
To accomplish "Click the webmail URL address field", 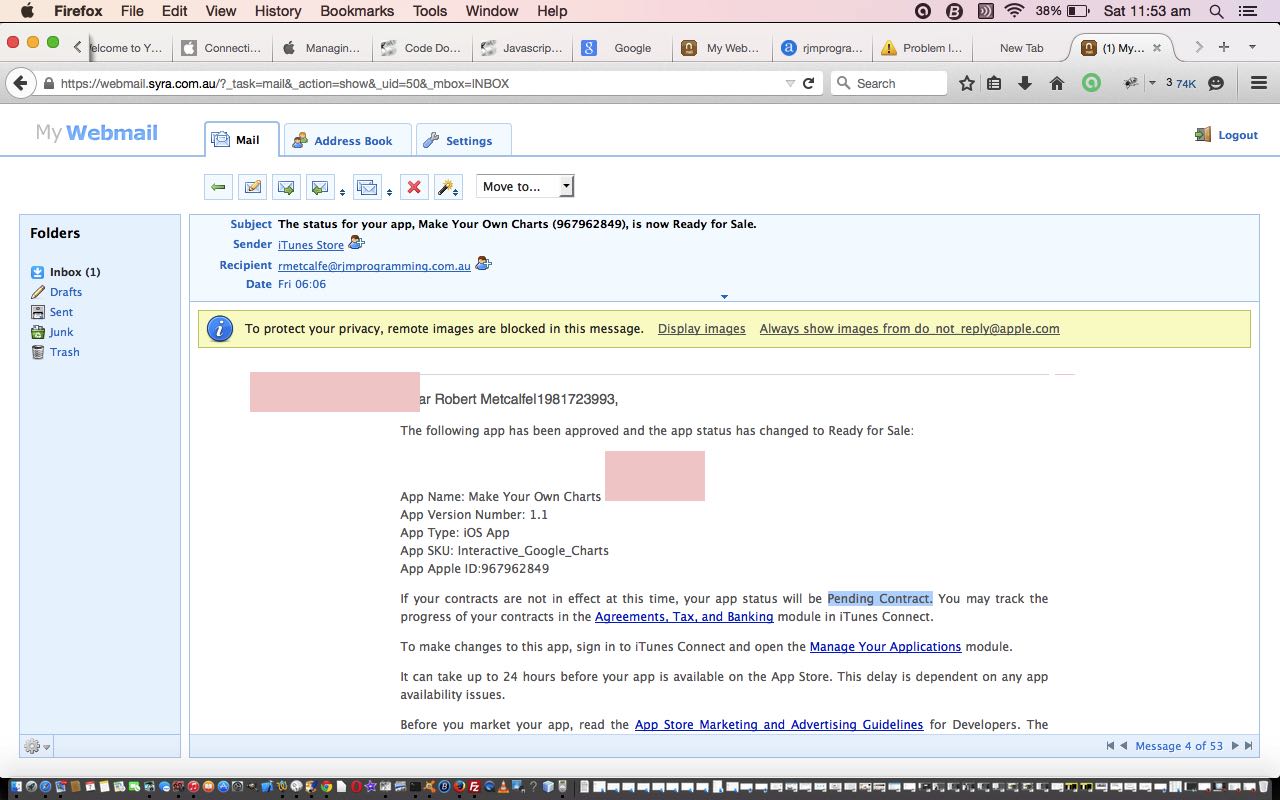I will (x=420, y=84).
